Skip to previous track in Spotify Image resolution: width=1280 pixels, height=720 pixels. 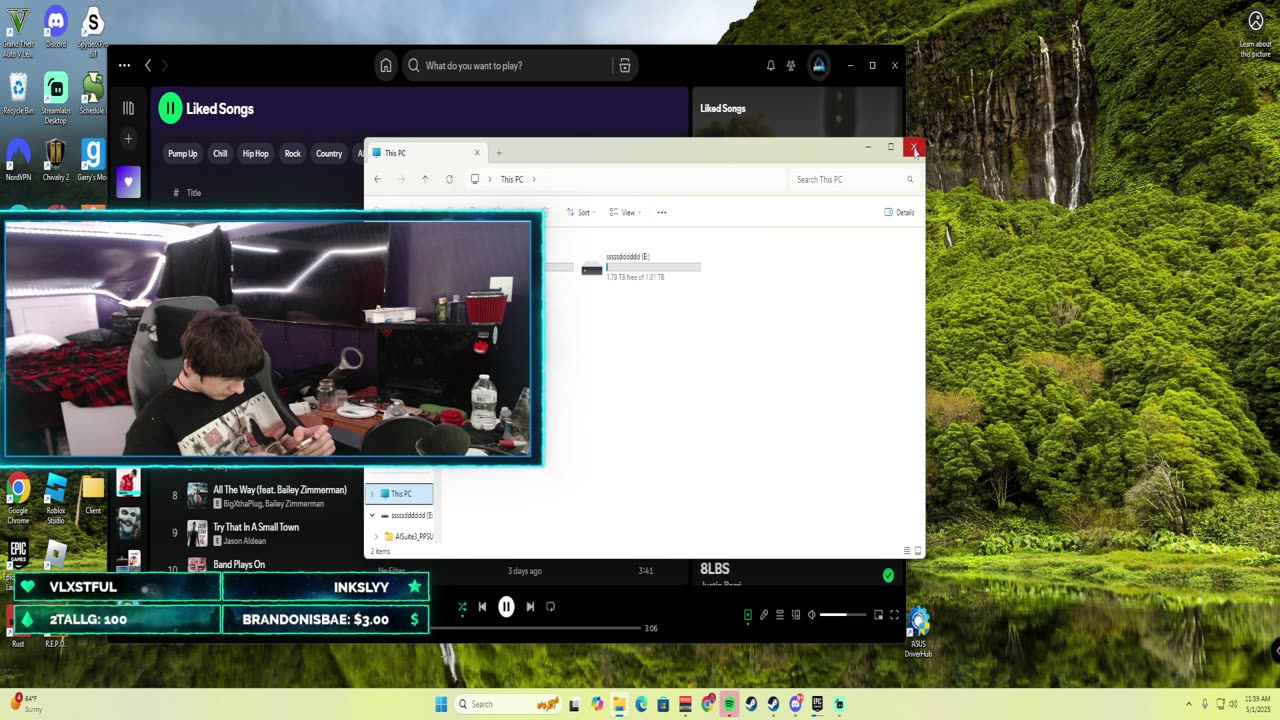(482, 606)
